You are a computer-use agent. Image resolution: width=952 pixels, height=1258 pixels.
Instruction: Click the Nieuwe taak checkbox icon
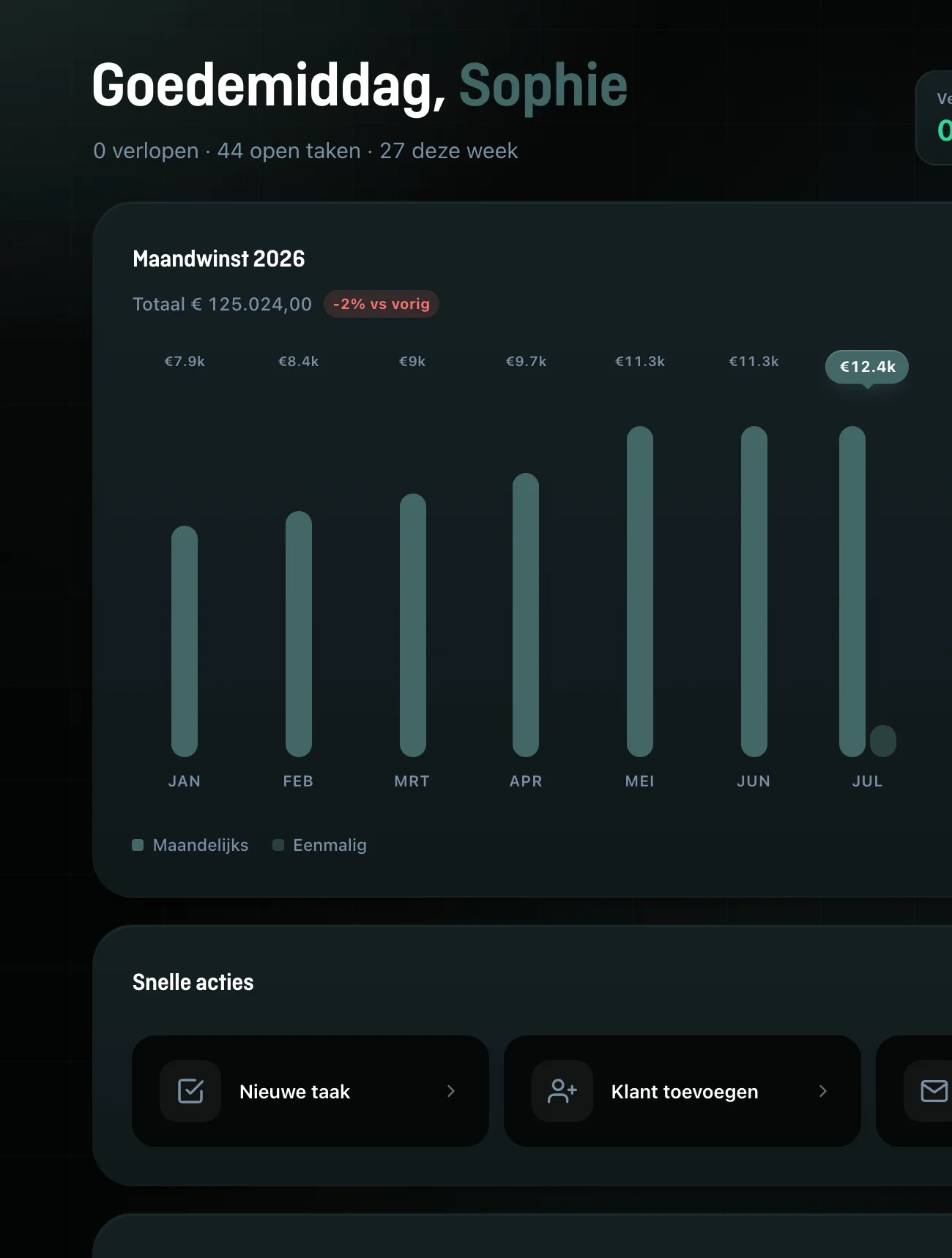click(190, 1091)
